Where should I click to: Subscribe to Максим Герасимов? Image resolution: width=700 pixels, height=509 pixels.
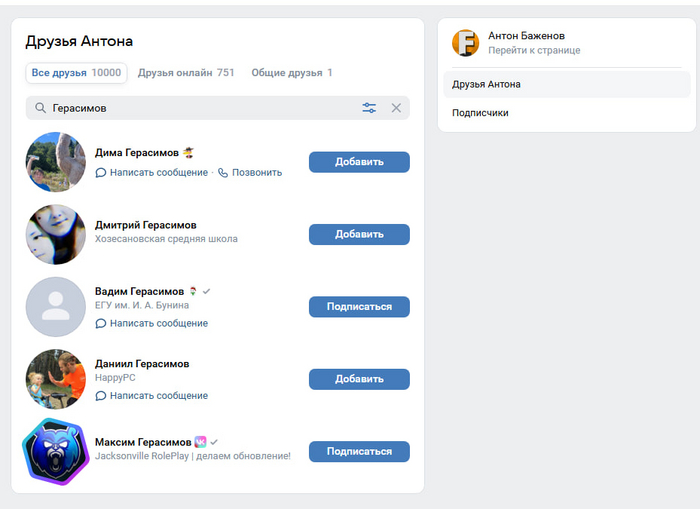[359, 451]
